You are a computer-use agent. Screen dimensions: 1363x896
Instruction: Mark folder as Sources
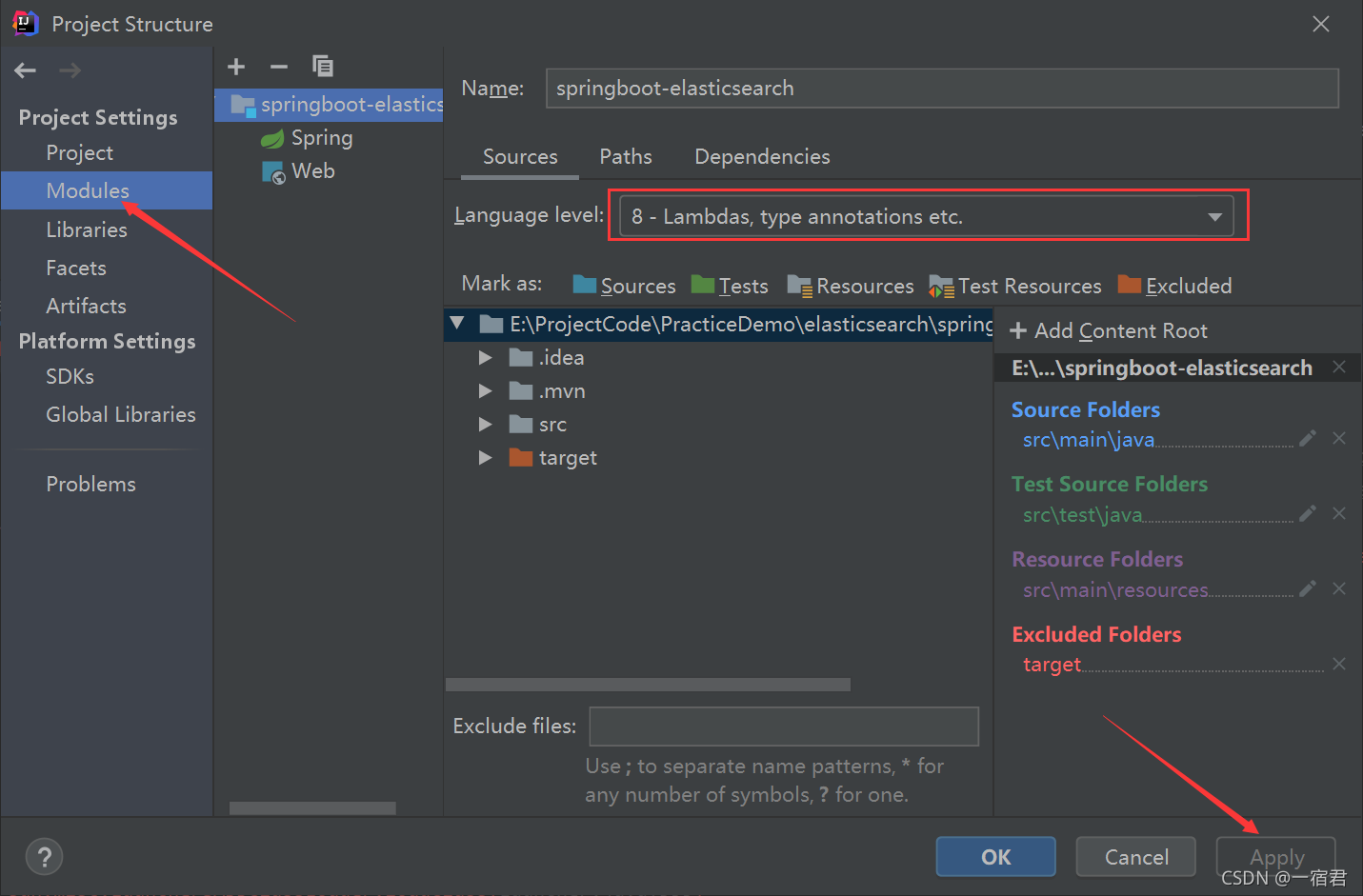click(x=624, y=286)
